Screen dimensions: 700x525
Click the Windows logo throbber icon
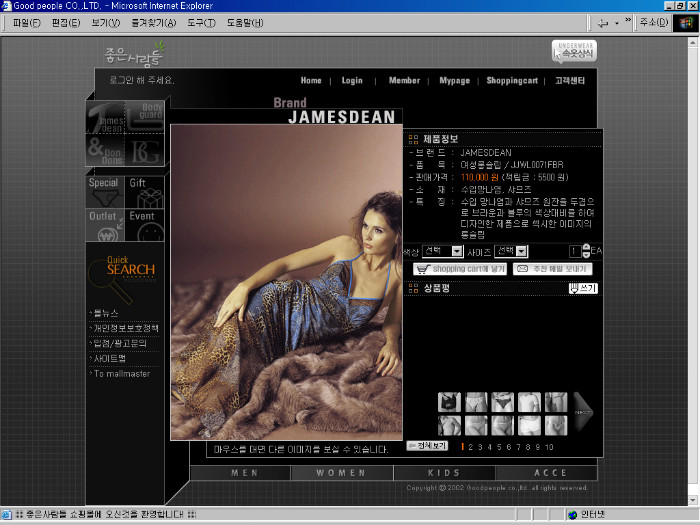tap(686, 23)
